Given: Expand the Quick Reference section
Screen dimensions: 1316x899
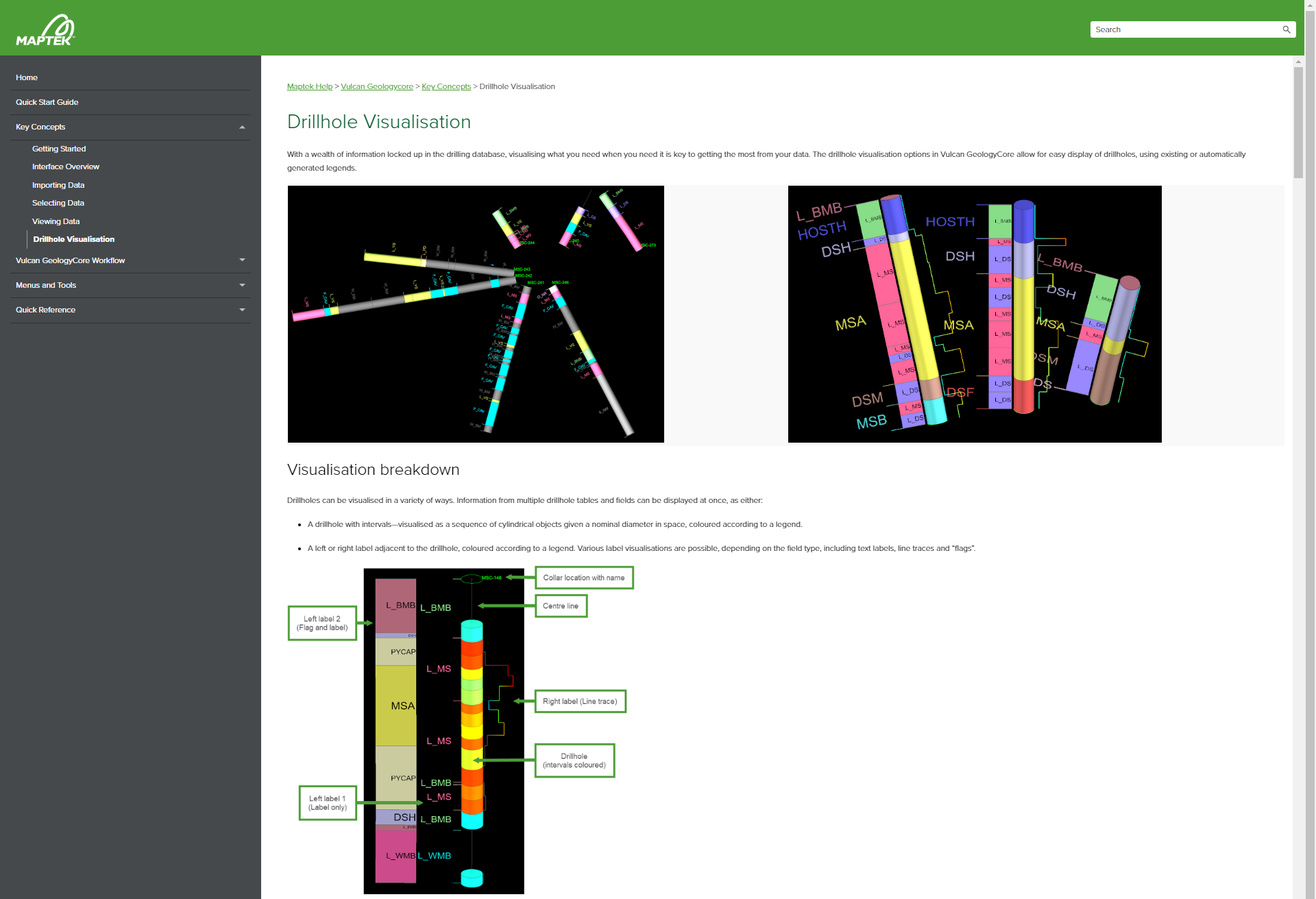Looking at the screenshot, I should pyautogui.click(x=242, y=310).
